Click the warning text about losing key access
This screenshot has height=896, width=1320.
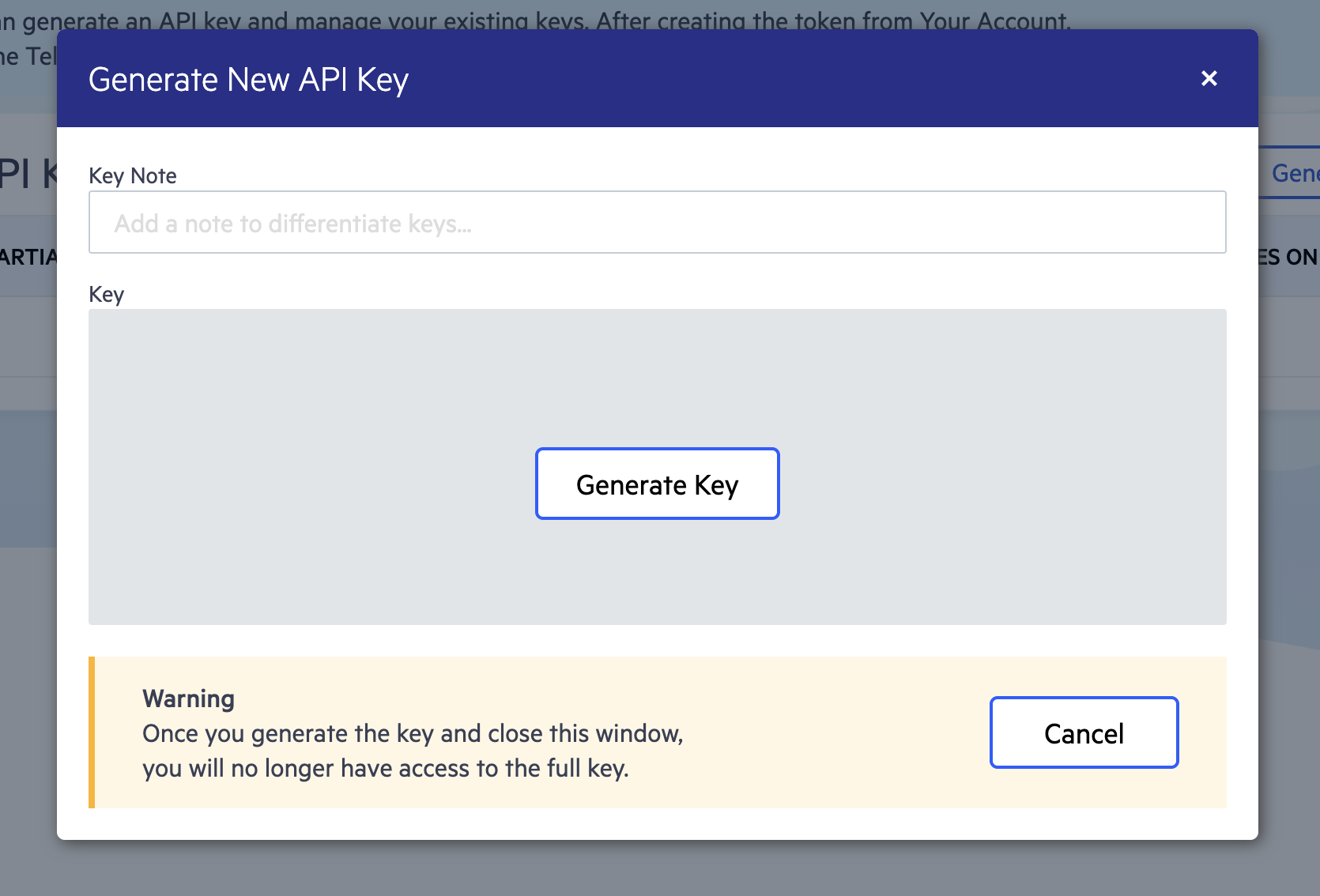pyautogui.click(x=412, y=751)
